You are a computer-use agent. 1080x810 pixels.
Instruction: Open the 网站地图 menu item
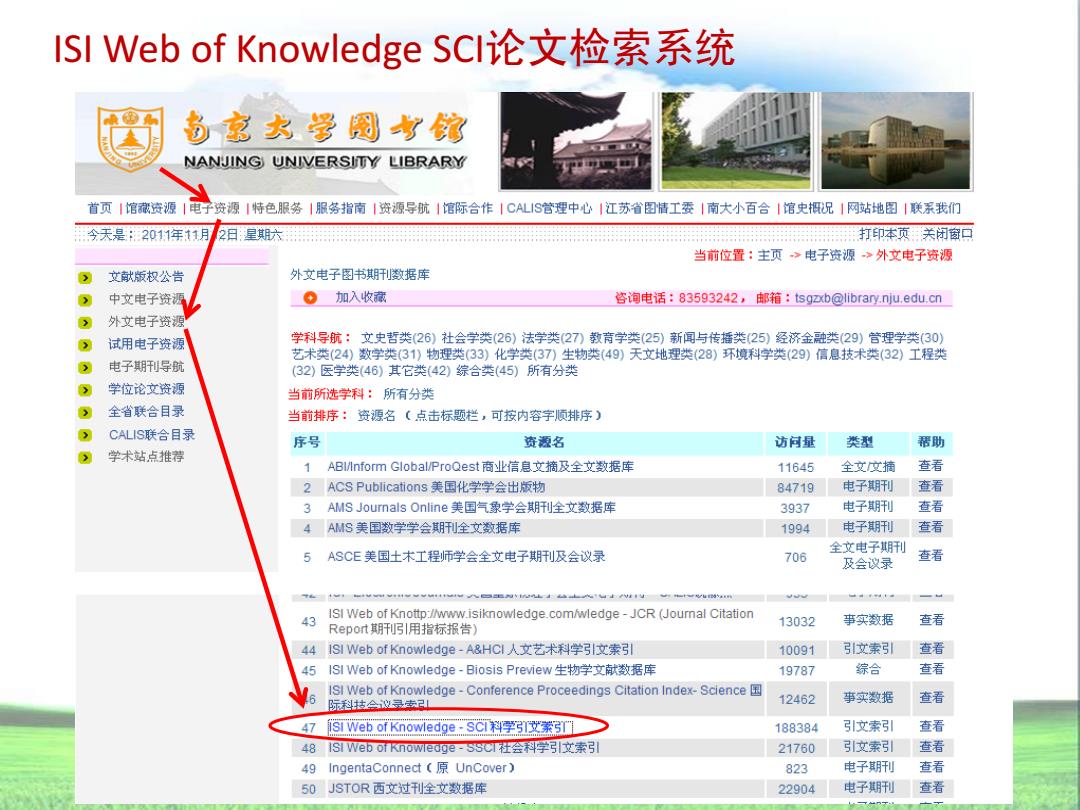point(872,208)
